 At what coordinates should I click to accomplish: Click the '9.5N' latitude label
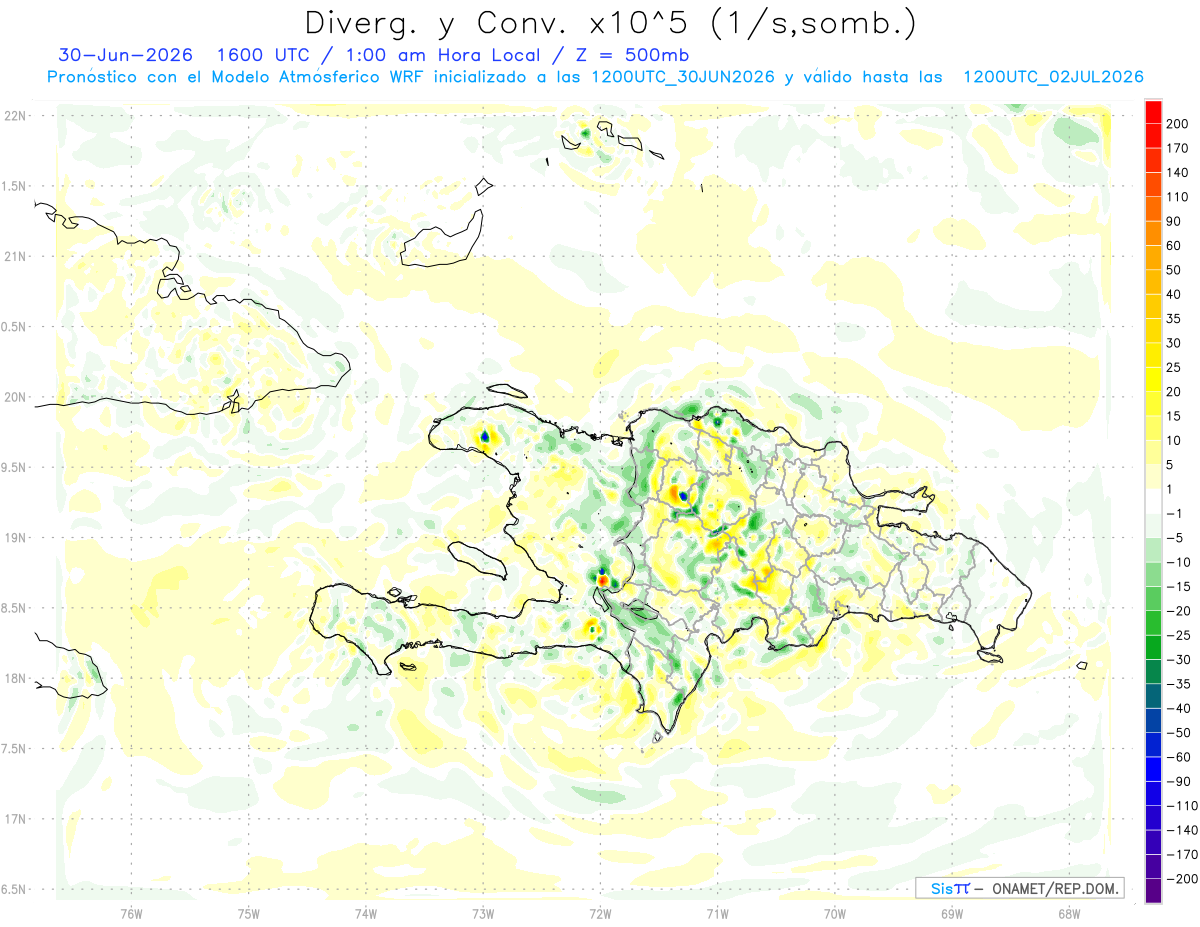[14, 467]
